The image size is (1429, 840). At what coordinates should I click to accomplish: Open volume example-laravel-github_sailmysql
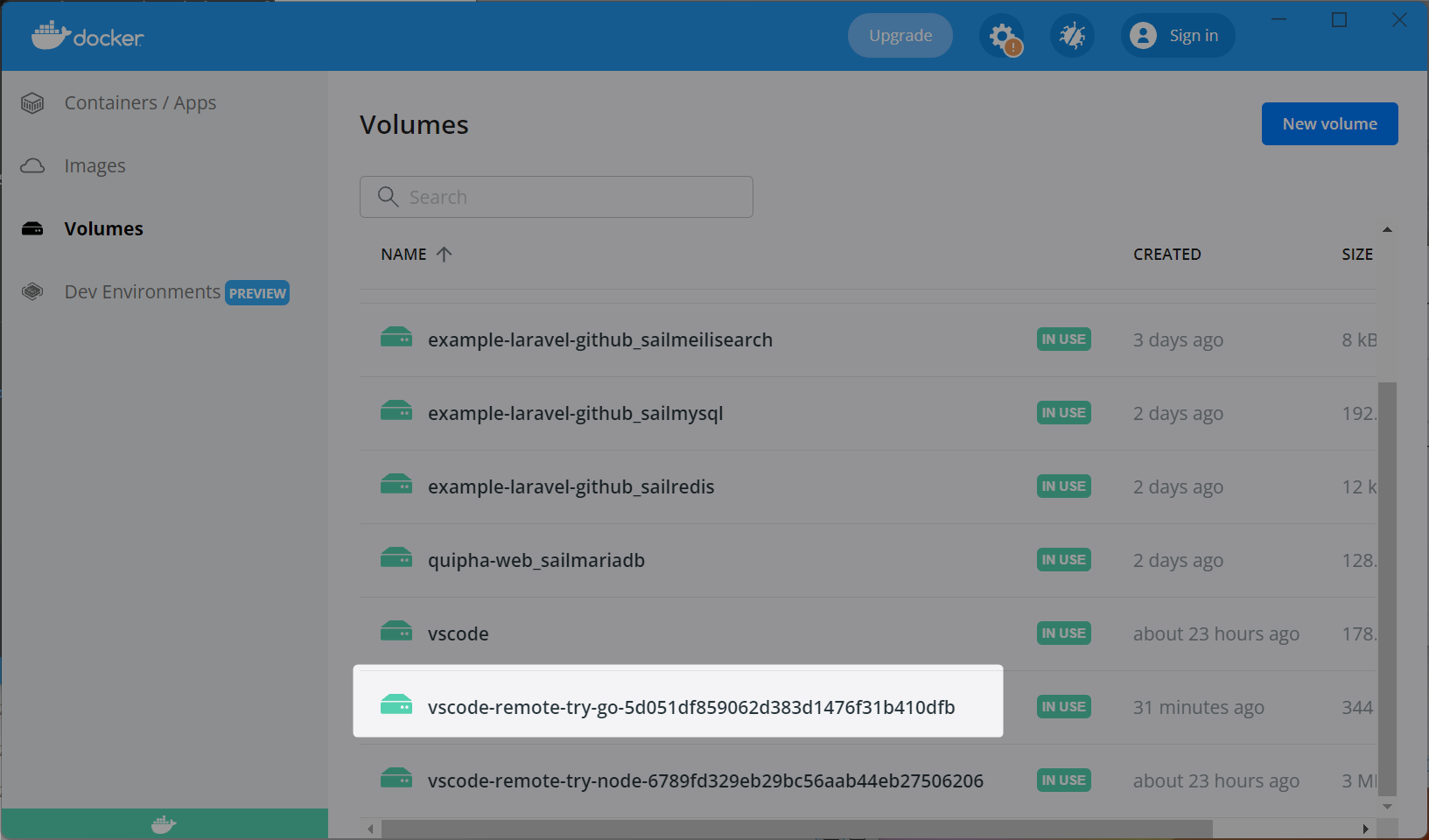coord(575,414)
